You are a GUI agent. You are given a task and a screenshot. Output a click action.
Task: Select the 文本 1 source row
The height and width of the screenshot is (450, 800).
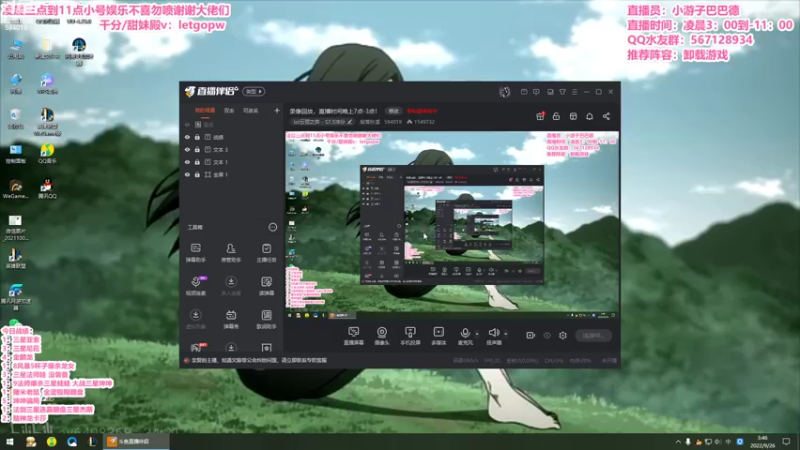tap(232, 162)
